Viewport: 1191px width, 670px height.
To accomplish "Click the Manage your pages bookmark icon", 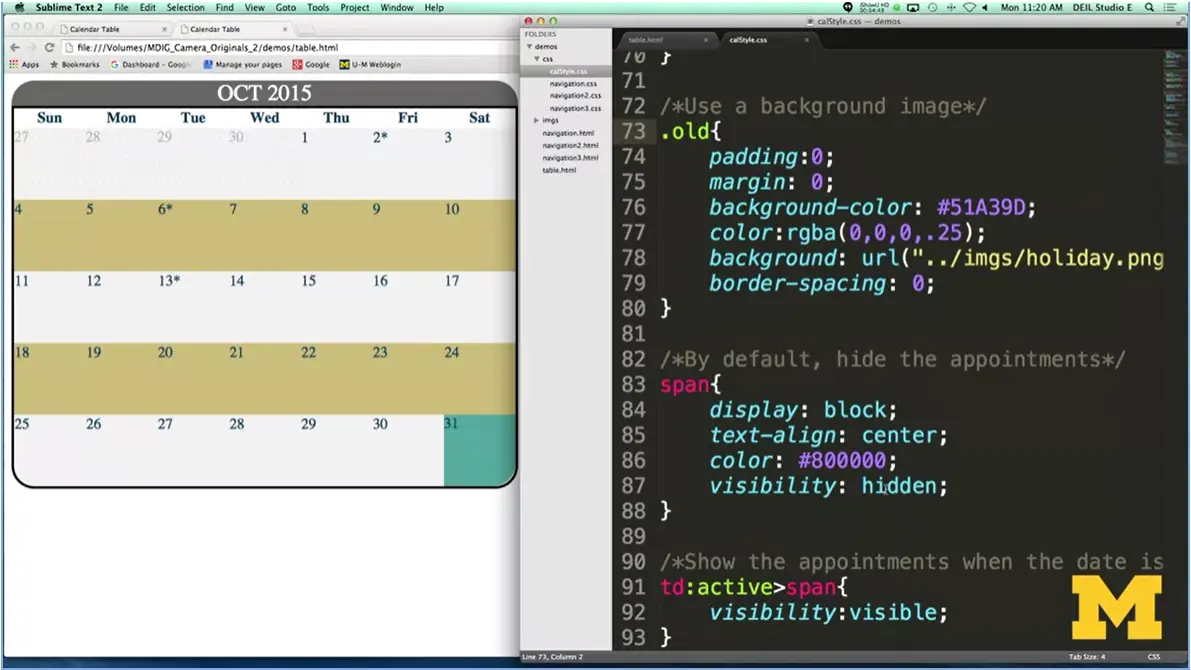I will pyautogui.click(x=207, y=64).
